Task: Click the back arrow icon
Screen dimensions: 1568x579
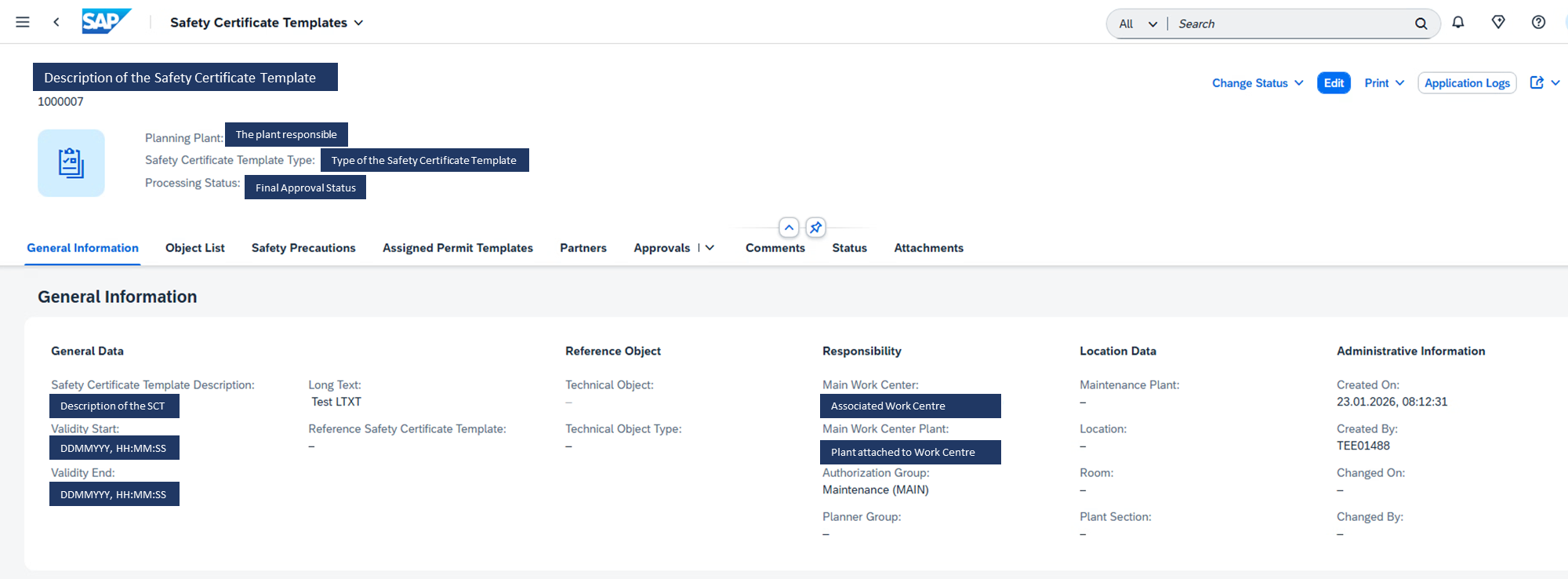Action: (56, 22)
